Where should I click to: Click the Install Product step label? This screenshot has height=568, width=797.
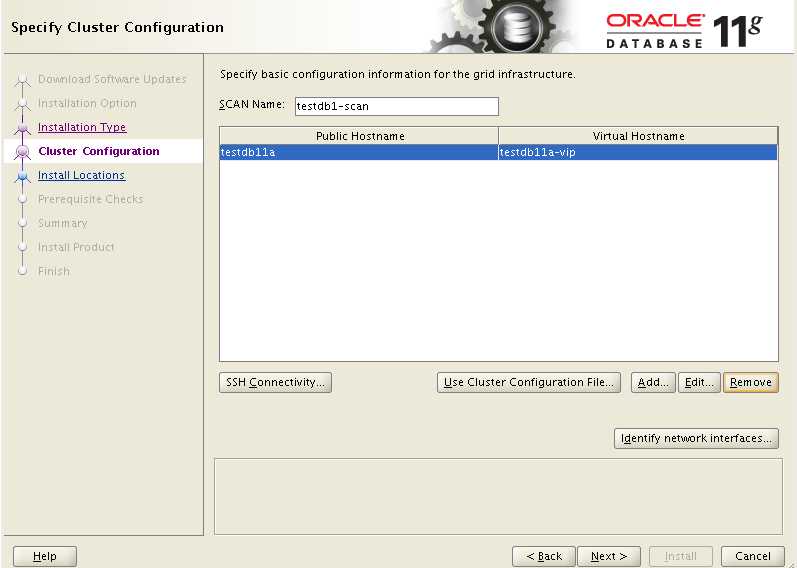pyautogui.click(x=76, y=247)
